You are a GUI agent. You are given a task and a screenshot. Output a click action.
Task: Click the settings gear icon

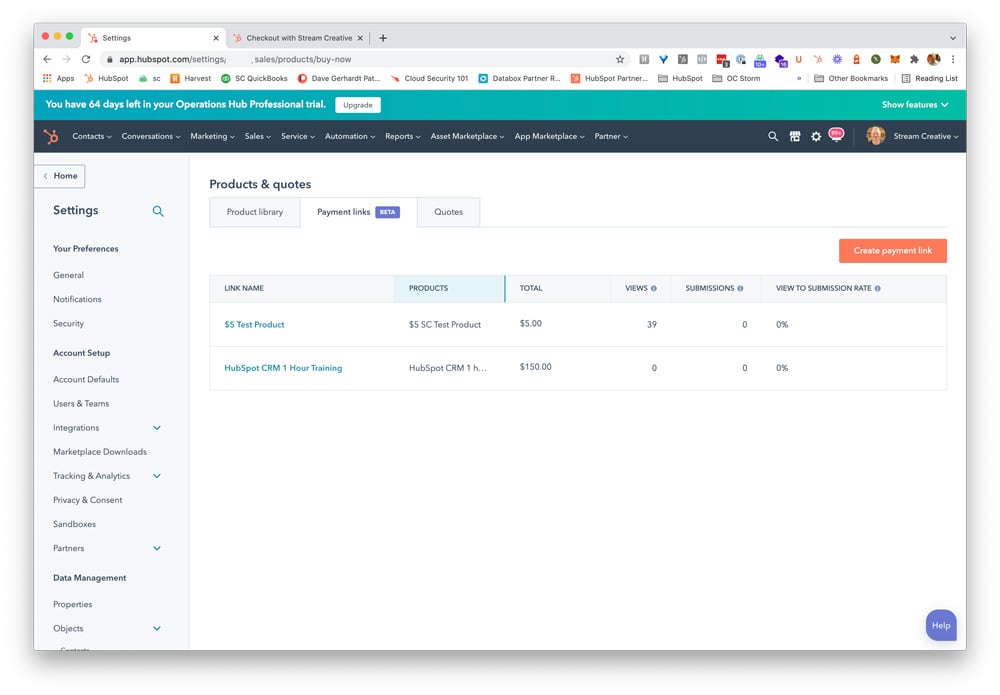click(816, 136)
